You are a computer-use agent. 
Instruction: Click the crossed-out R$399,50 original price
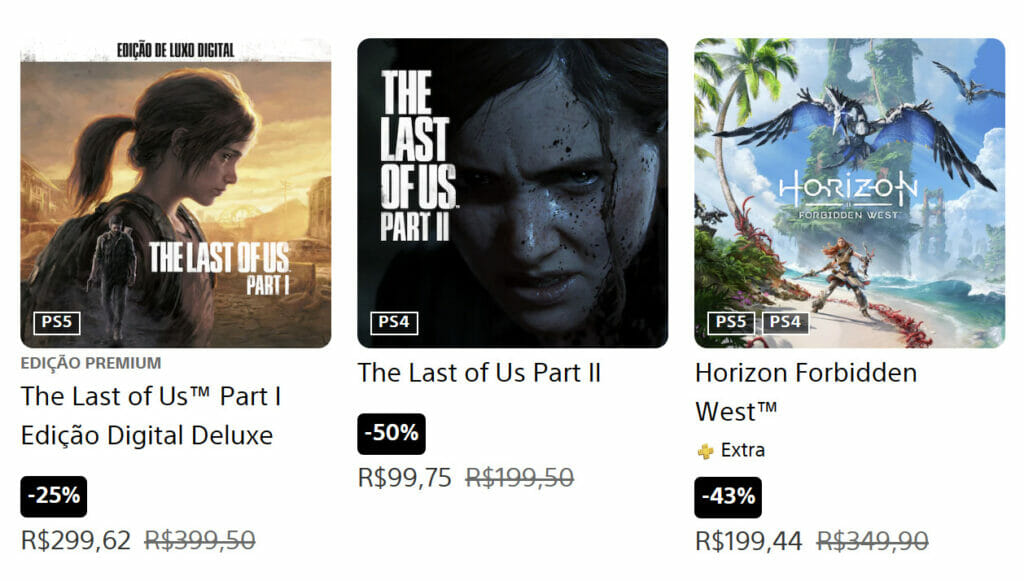point(200,541)
